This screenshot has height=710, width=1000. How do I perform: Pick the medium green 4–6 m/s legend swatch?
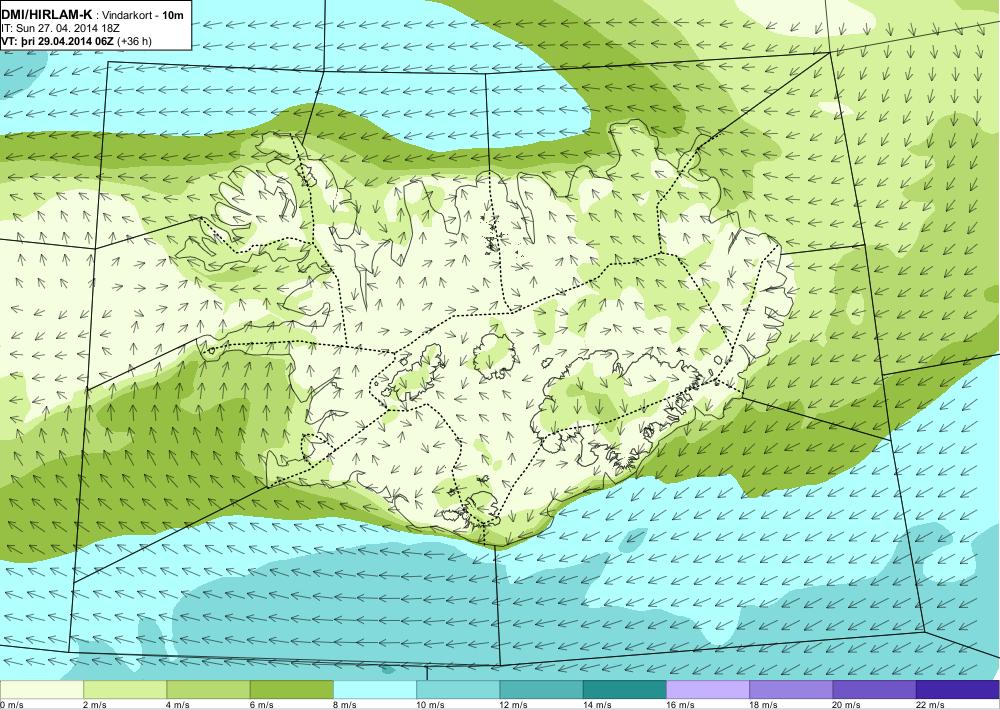pyautogui.click(x=209, y=690)
